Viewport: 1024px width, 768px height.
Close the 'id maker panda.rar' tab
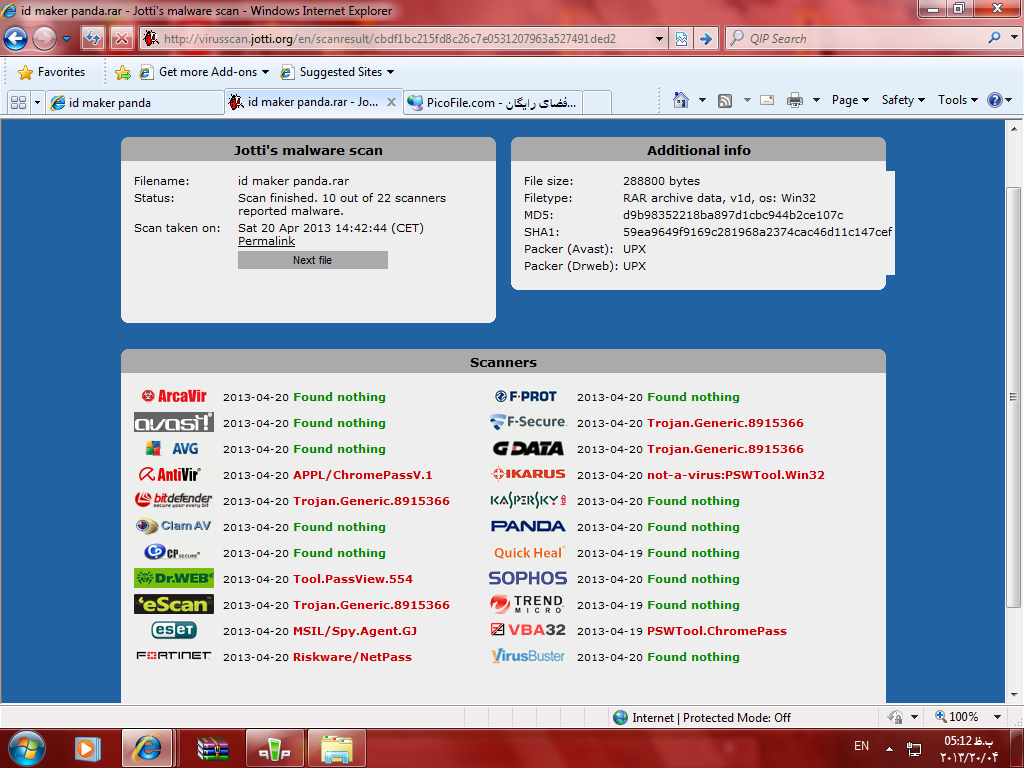(391, 102)
